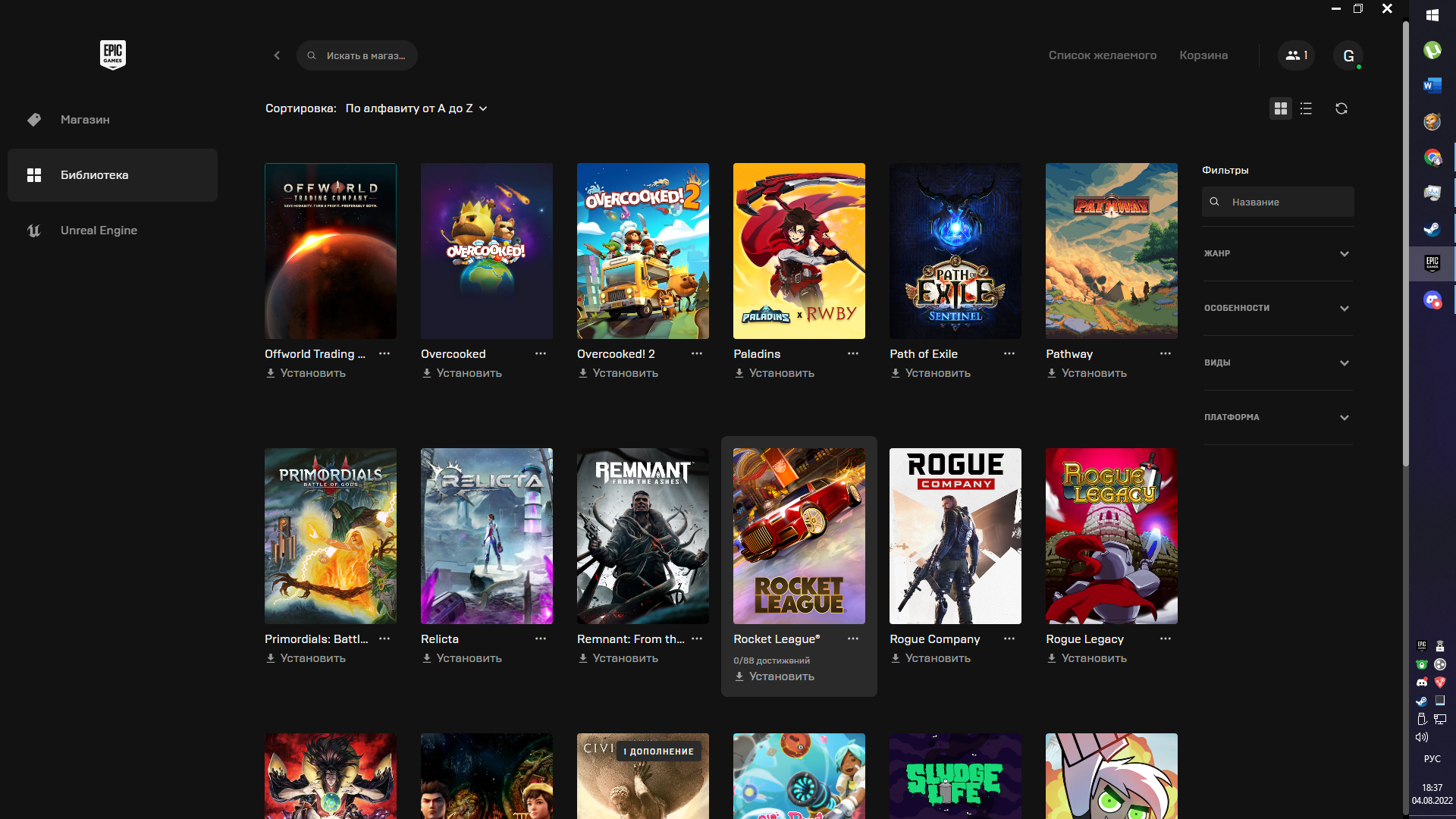Focus the store search field

click(357, 55)
